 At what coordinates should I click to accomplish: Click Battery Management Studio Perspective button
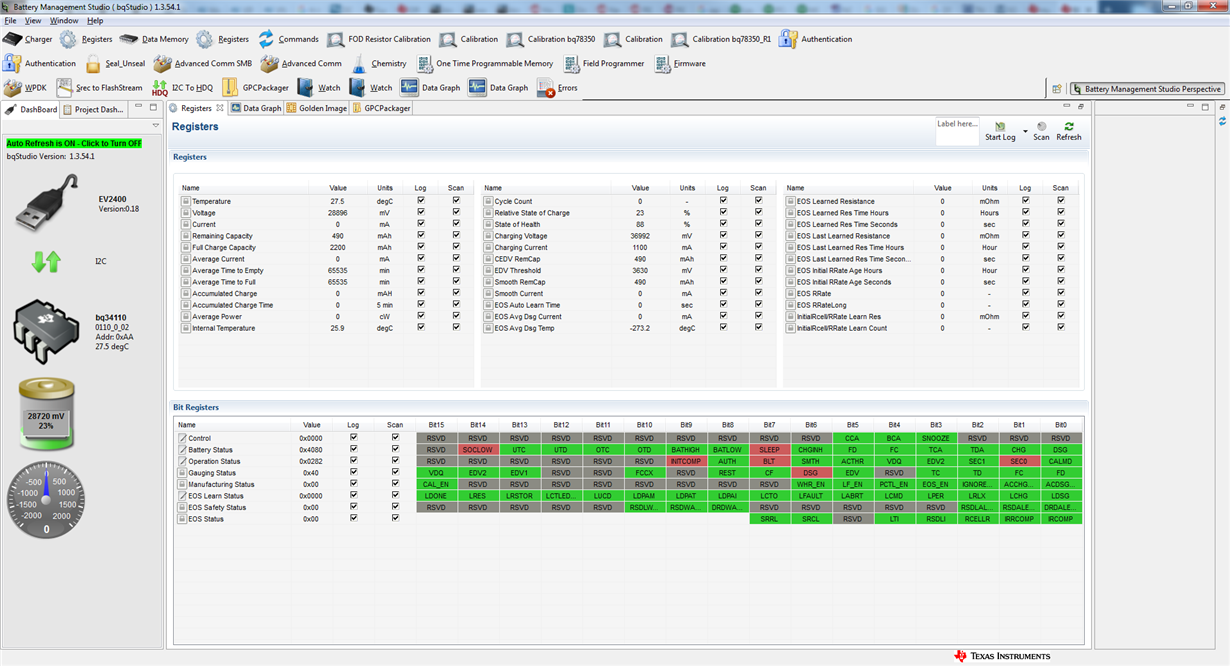(1147, 89)
